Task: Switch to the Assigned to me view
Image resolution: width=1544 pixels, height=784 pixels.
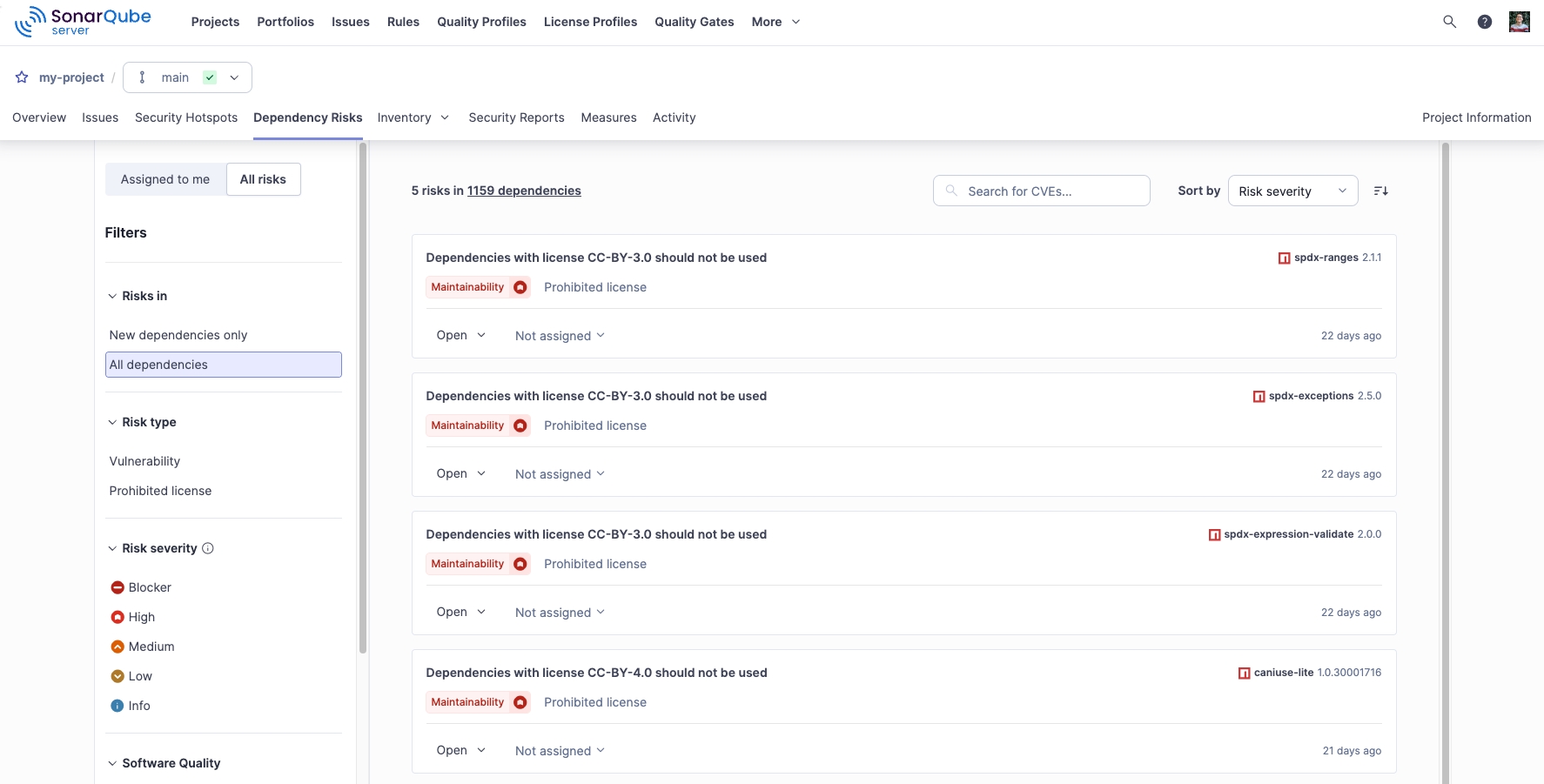Action: (165, 179)
